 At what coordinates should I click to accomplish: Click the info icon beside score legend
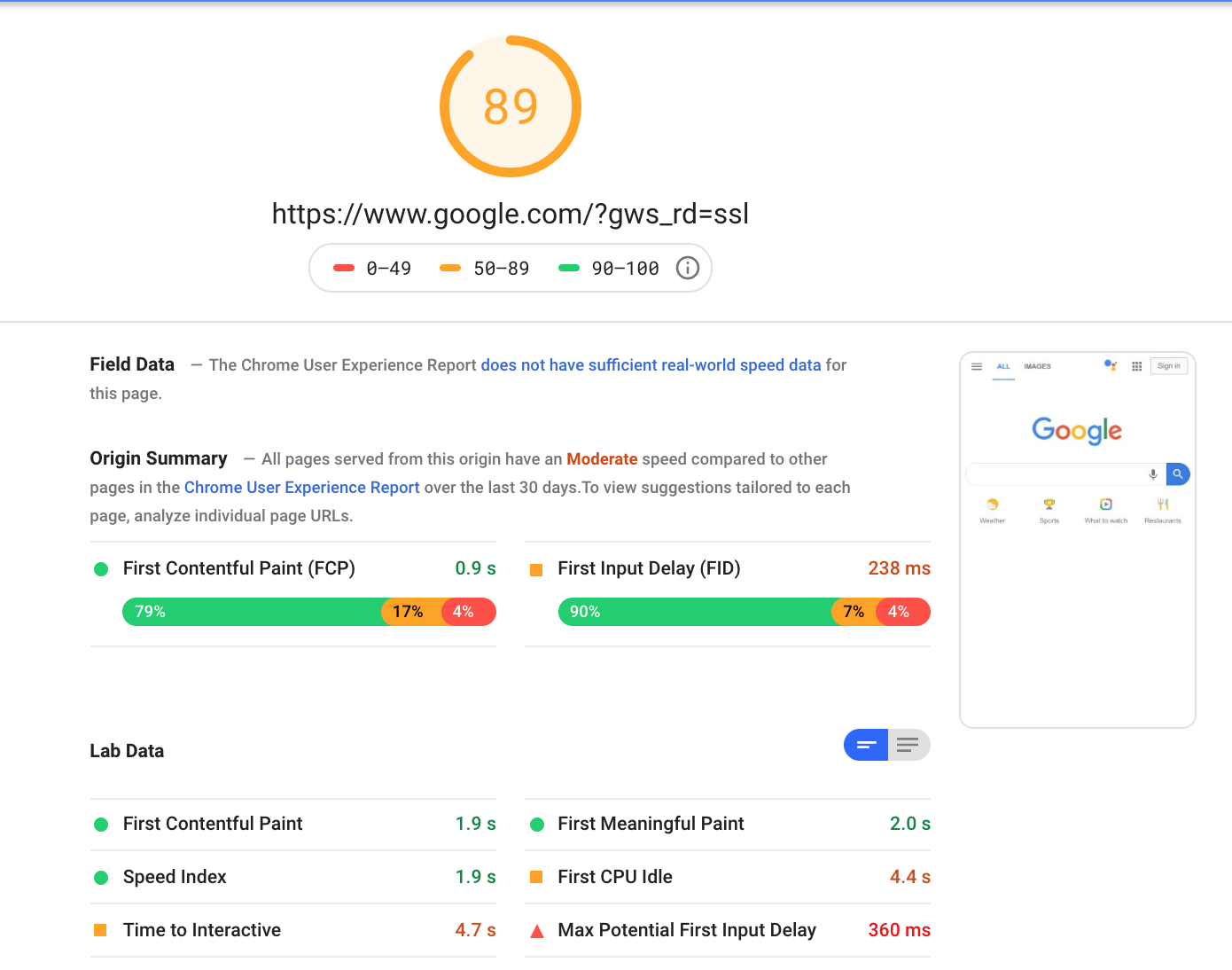pyautogui.click(x=688, y=268)
